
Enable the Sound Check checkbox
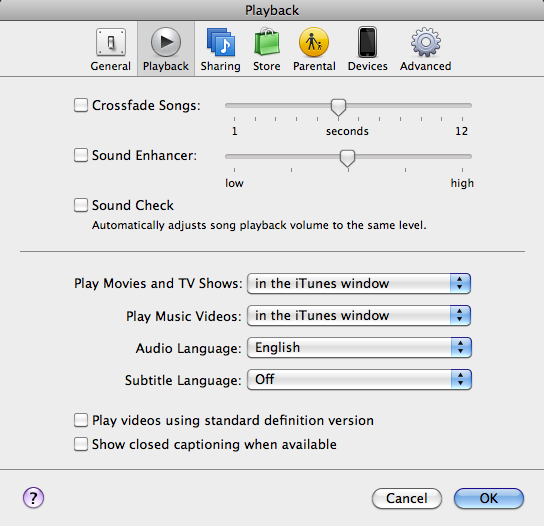coord(81,205)
